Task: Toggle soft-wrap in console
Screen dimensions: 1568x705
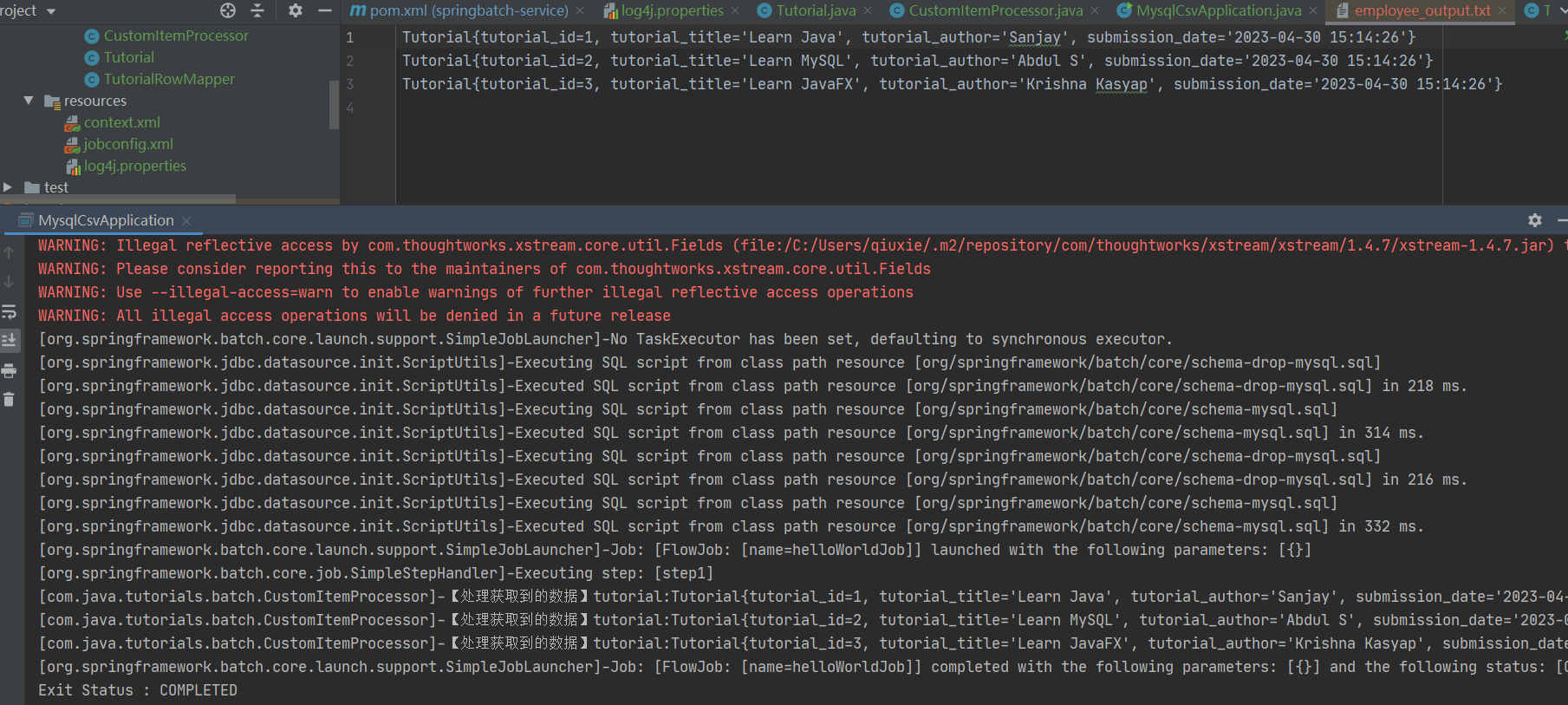Action: click(9, 311)
